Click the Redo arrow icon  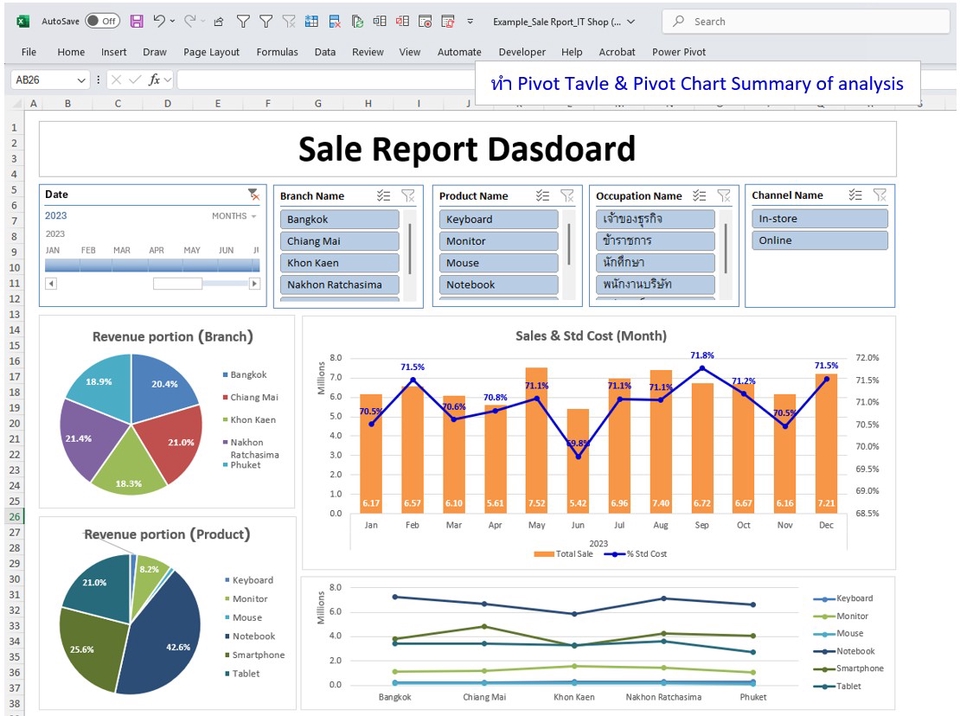pos(190,21)
